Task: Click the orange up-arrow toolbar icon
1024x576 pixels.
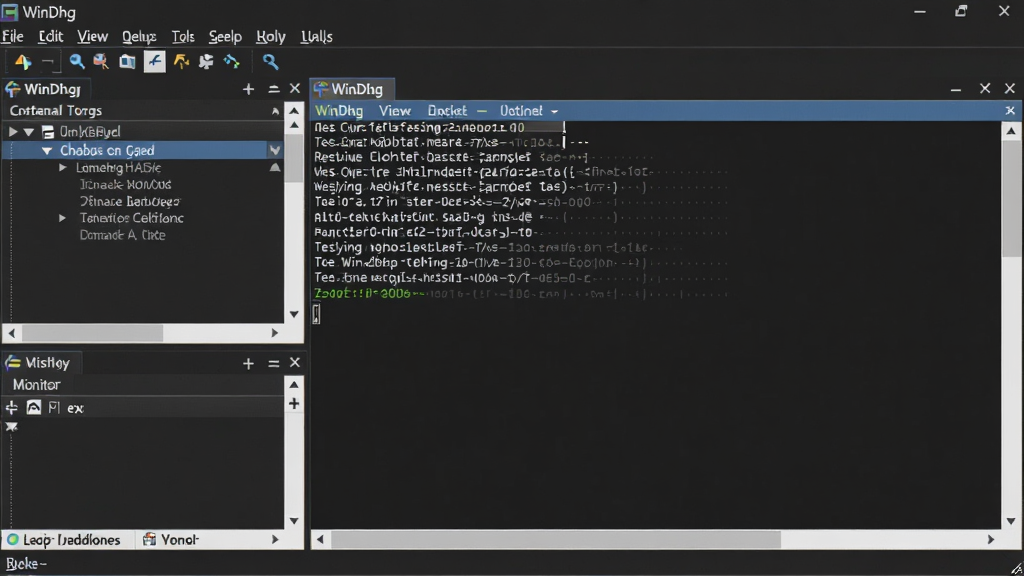Action: pyautogui.click(x=23, y=61)
